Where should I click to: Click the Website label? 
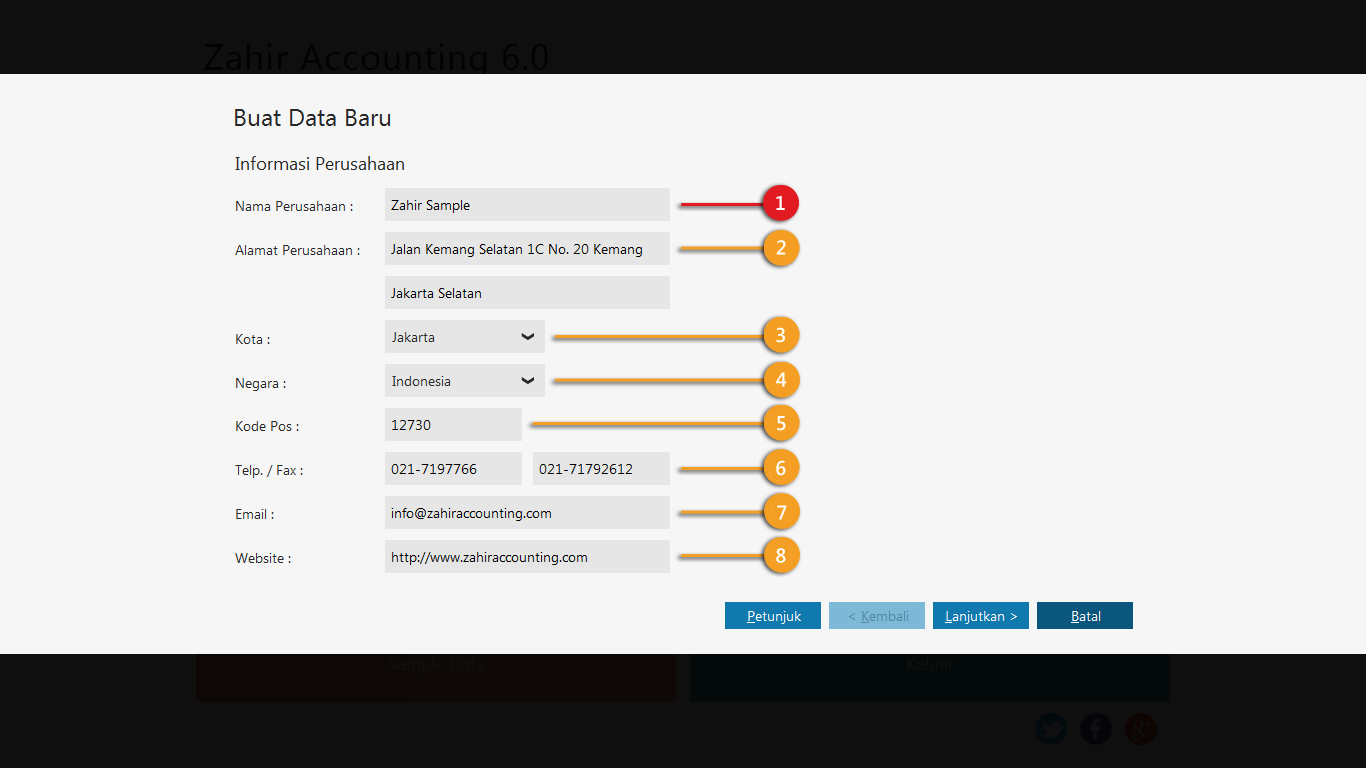[263, 559]
